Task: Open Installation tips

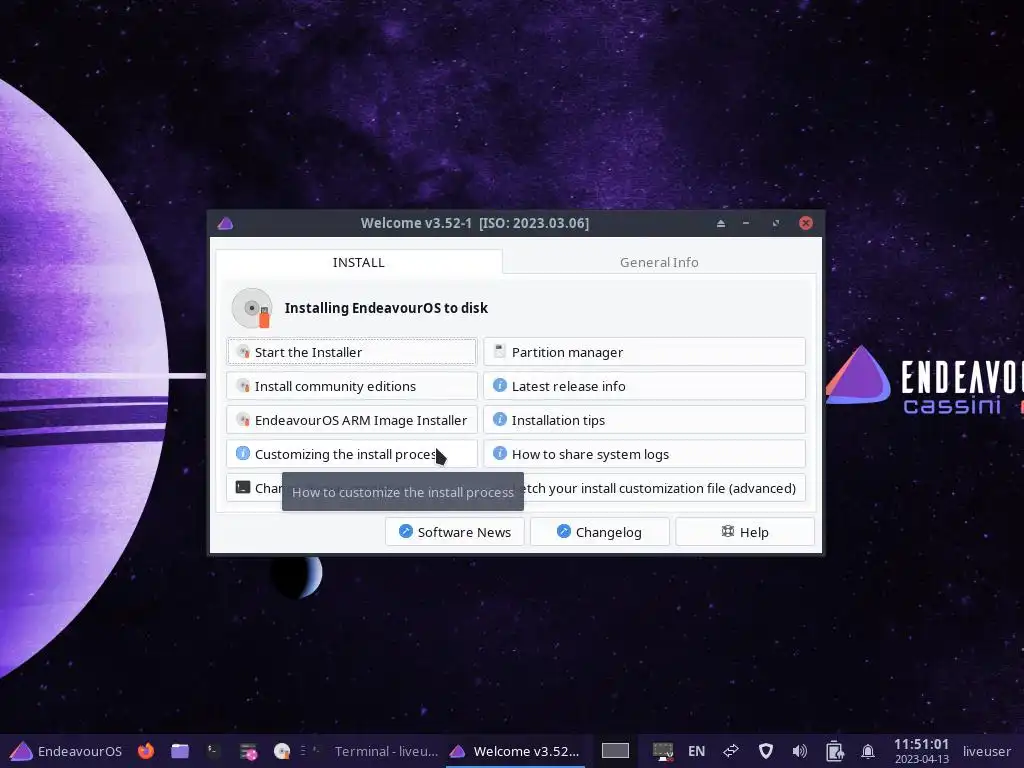Action: (x=644, y=420)
